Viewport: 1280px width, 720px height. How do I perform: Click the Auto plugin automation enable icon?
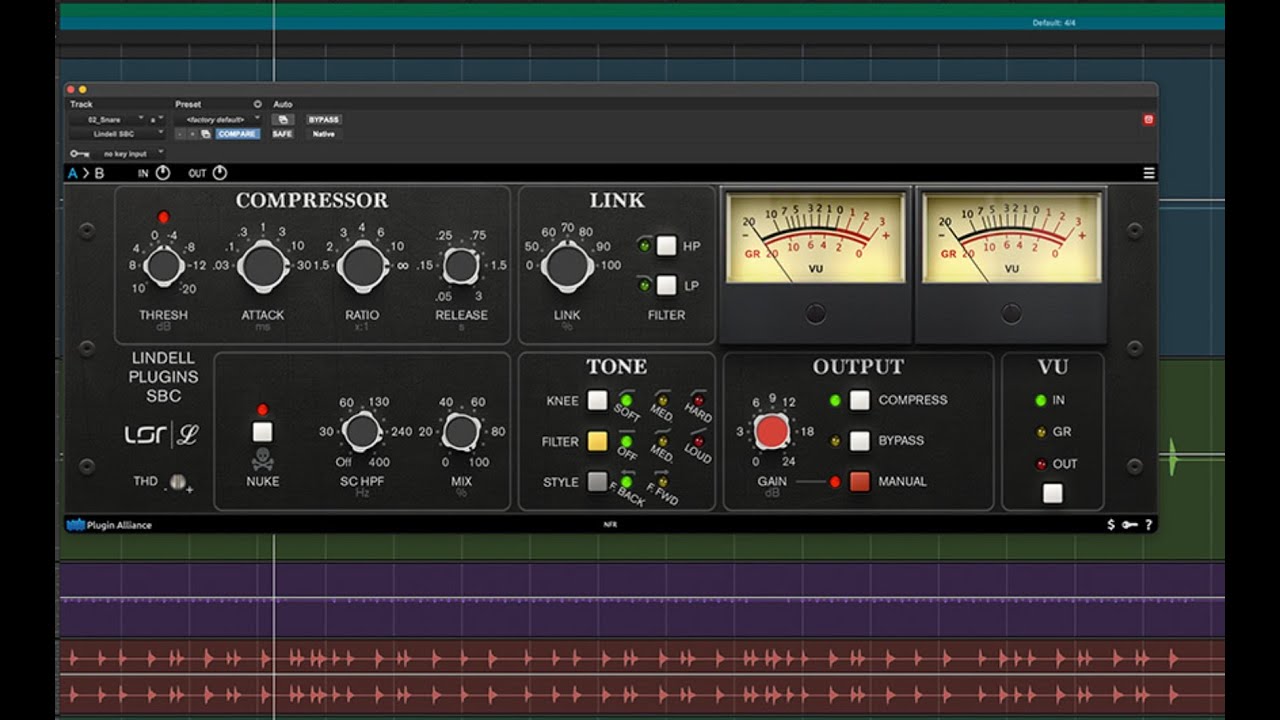coord(283,120)
